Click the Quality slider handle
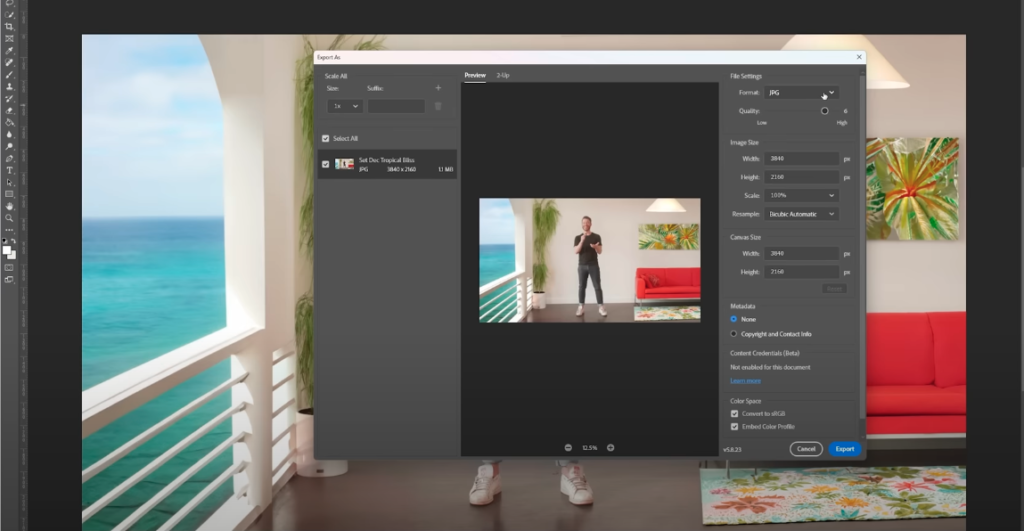 pyautogui.click(x=825, y=111)
